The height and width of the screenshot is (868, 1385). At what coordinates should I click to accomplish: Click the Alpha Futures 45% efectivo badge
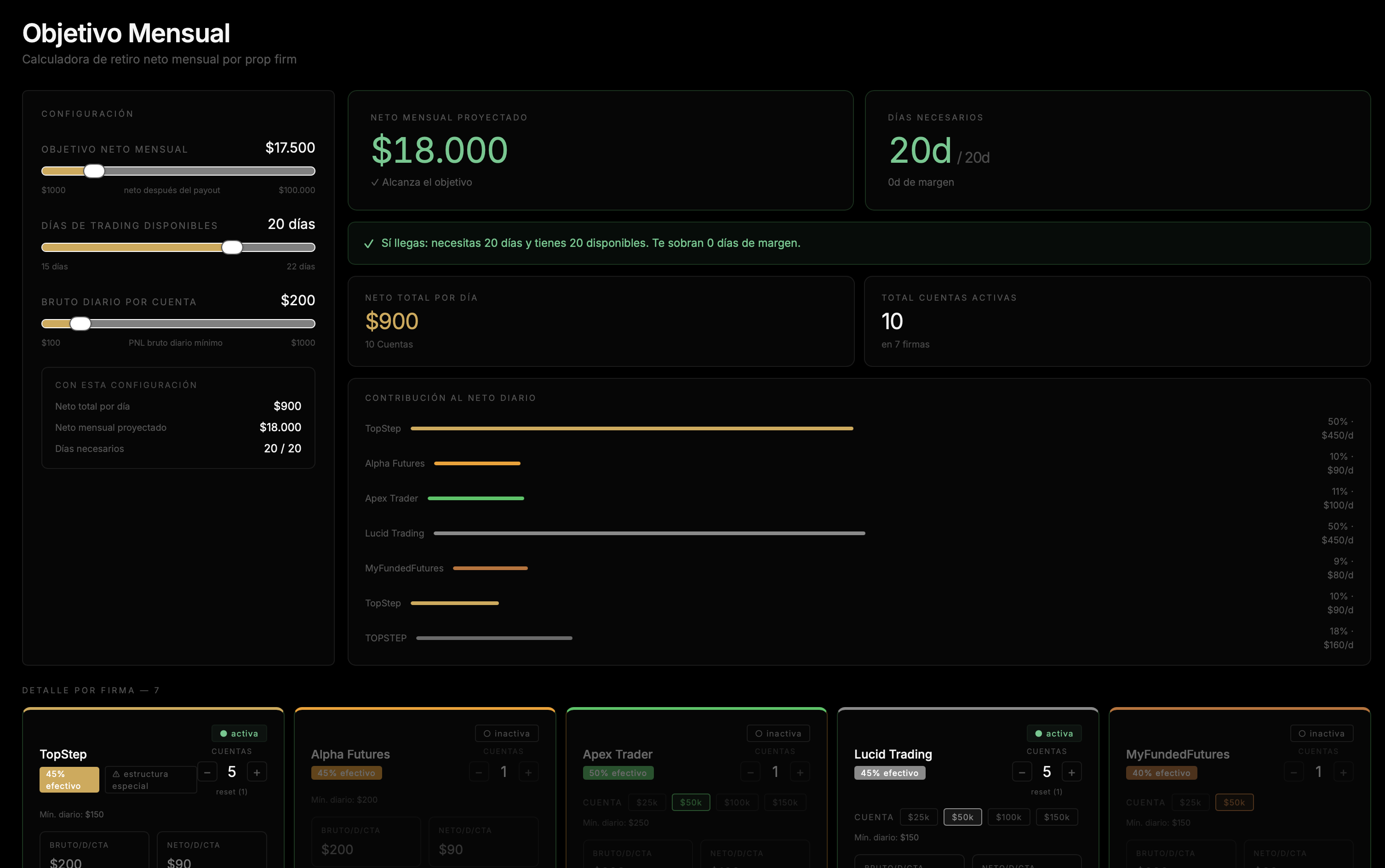(x=346, y=773)
